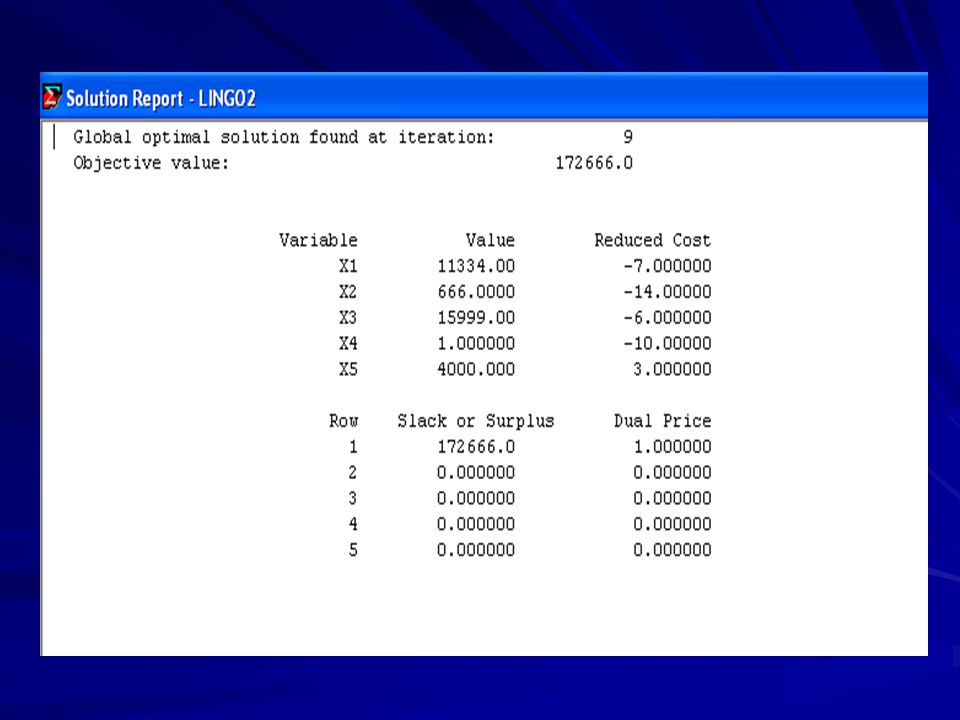Screen dimensions: 960x720
Task: Click the 'Dual Price' header
Action: pyautogui.click(x=662, y=421)
